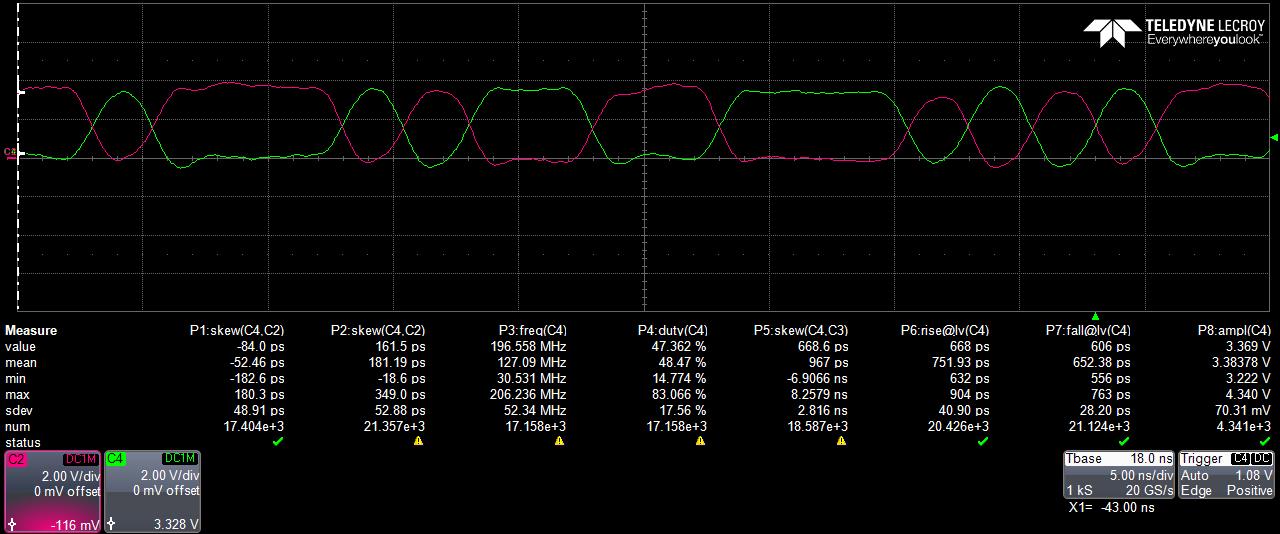Open the Tbase timebase settings box
Viewport: 1280px width, 534px height.
coord(1118,474)
